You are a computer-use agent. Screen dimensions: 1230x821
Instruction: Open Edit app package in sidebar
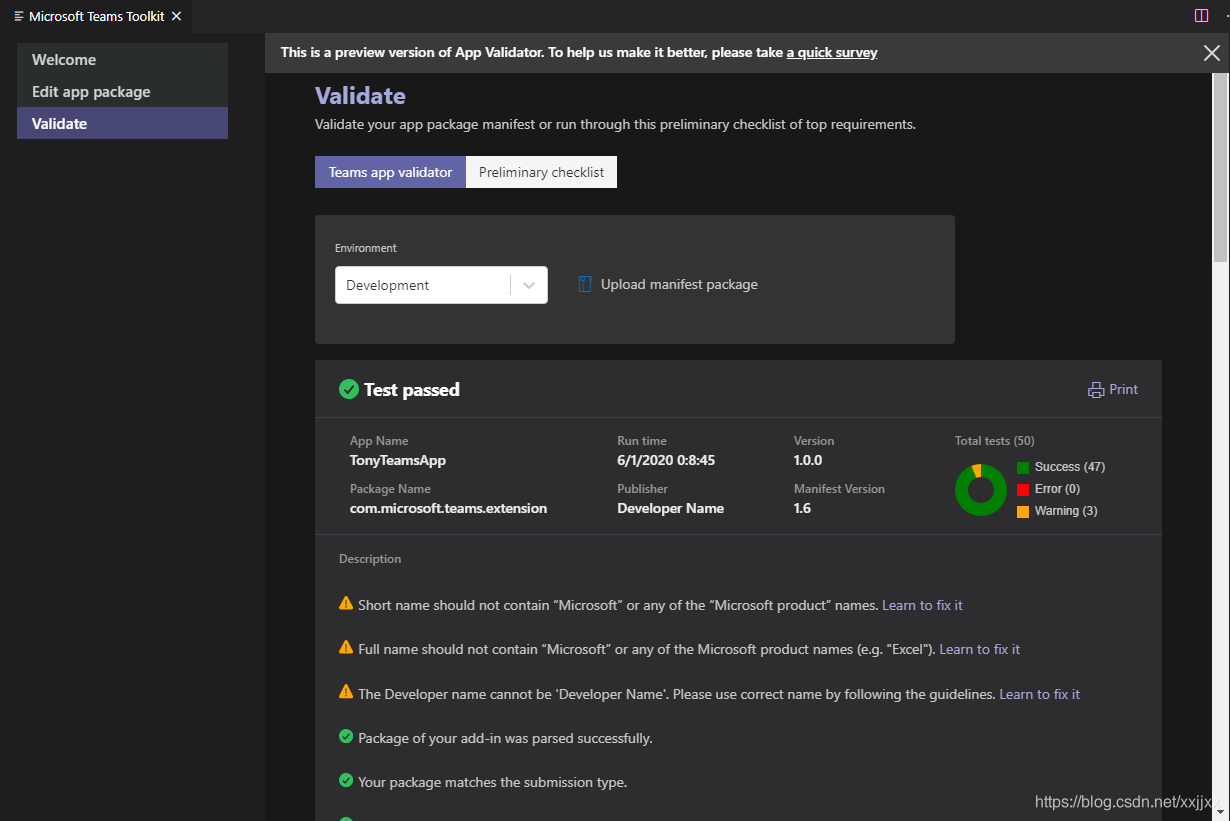coord(122,91)
